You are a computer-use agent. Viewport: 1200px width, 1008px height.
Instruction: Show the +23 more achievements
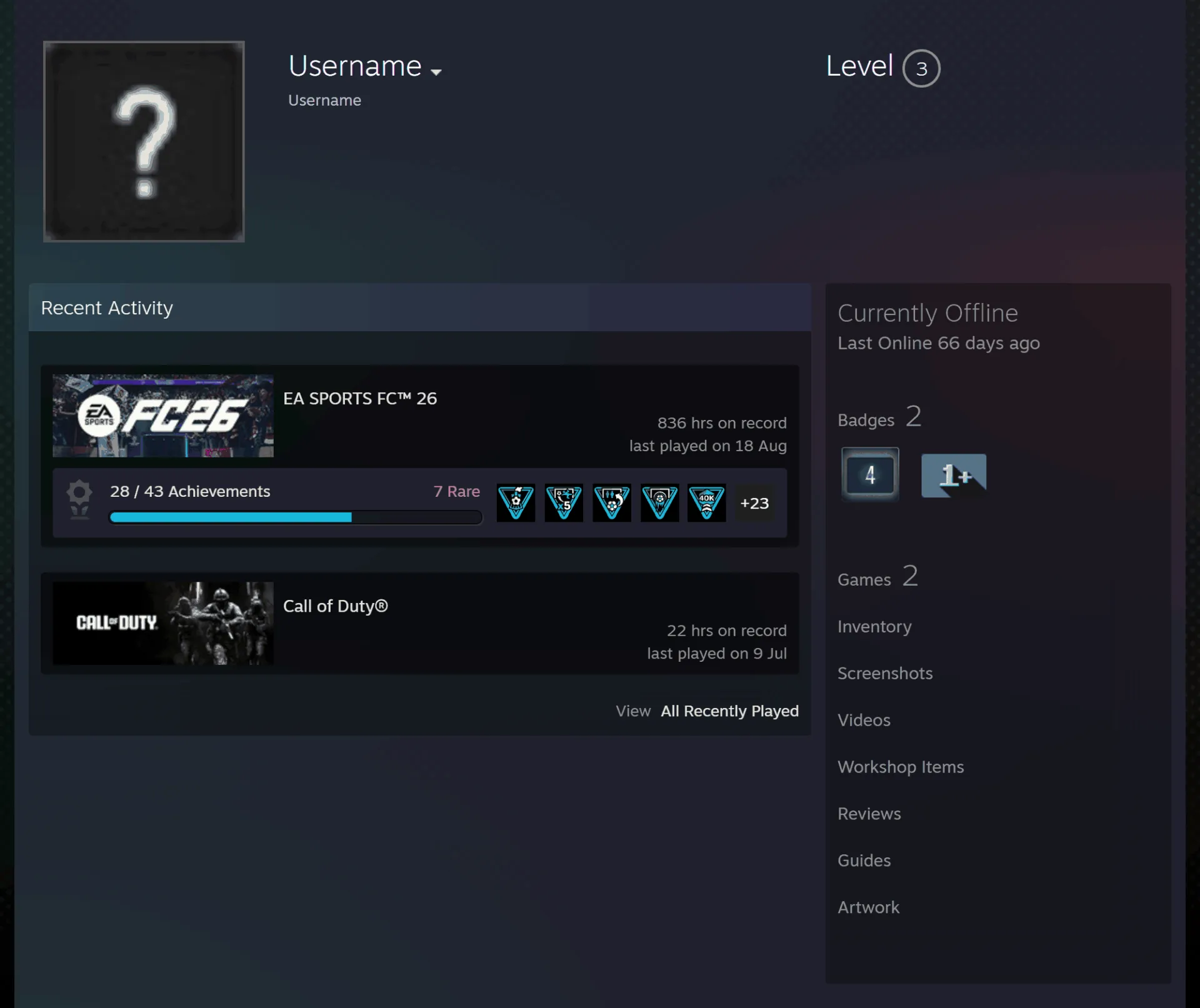point(754,503)
